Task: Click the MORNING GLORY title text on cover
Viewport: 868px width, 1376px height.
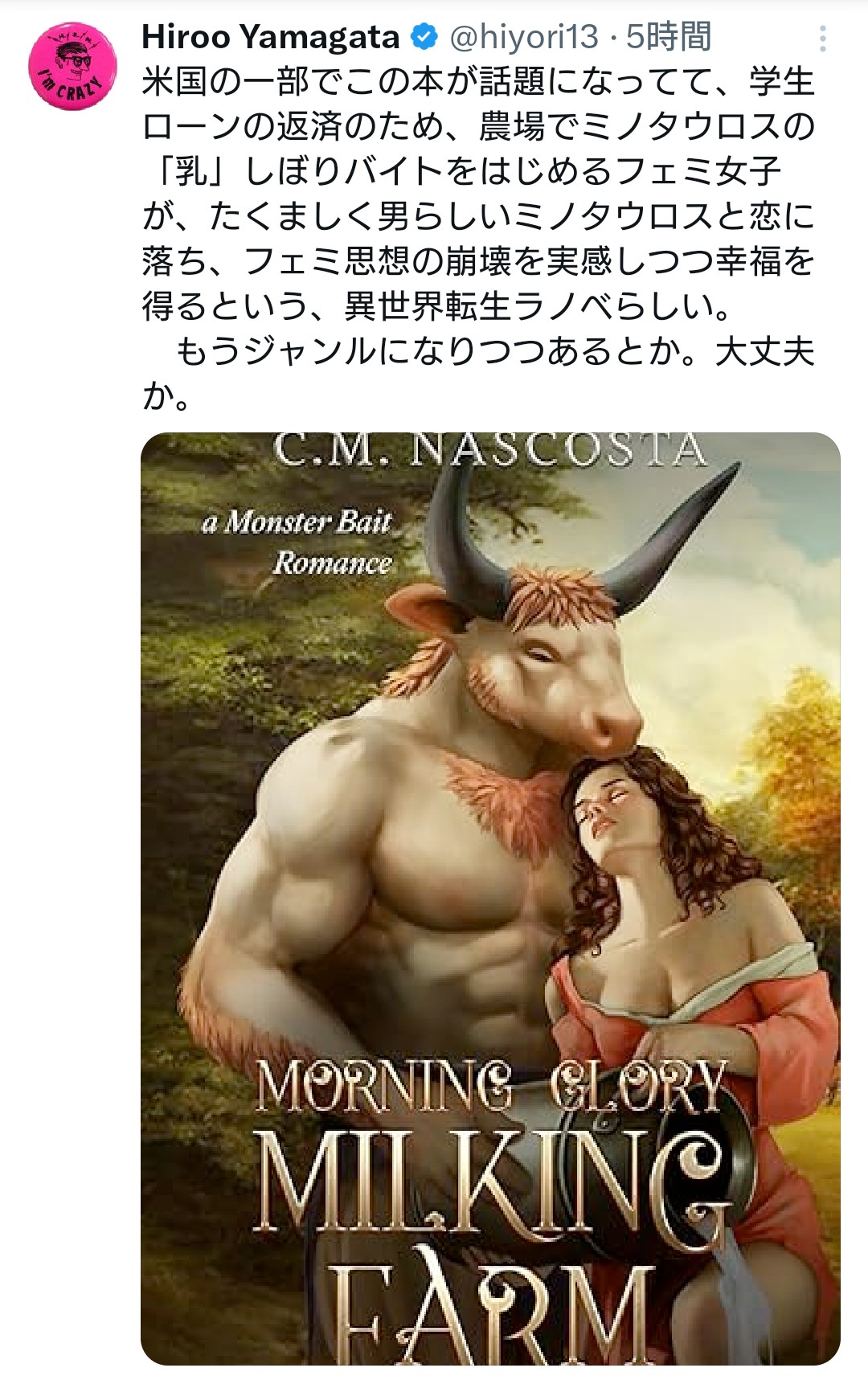Action: (492, 1087)
